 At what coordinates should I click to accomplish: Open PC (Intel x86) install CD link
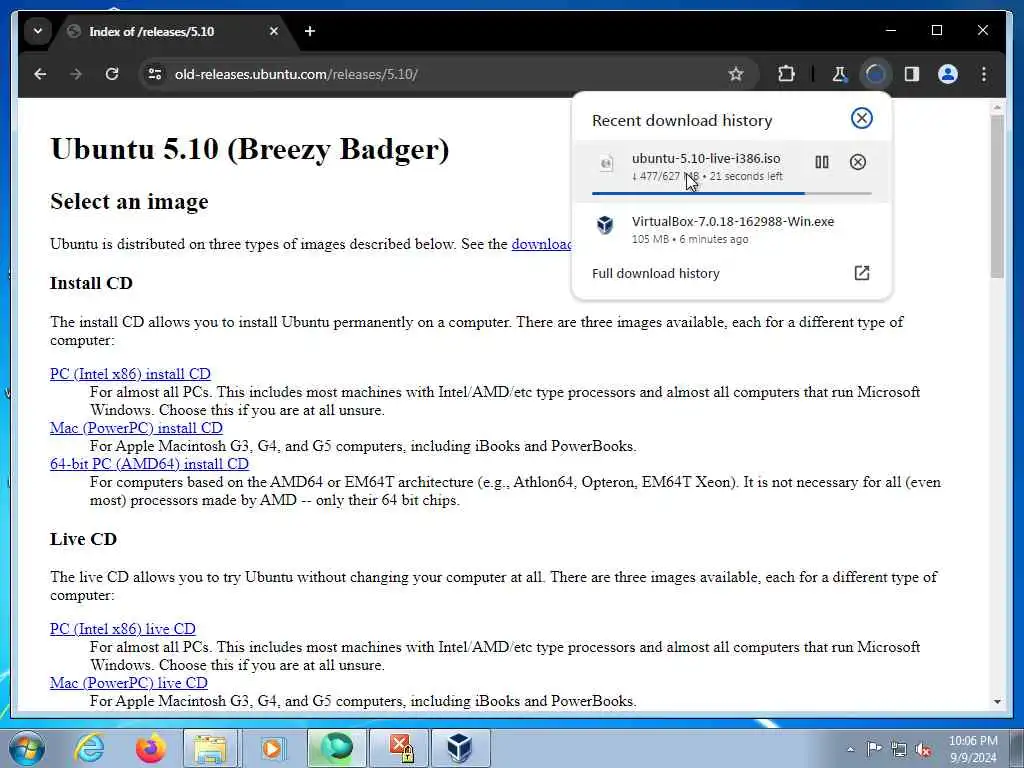click(130, 374)
